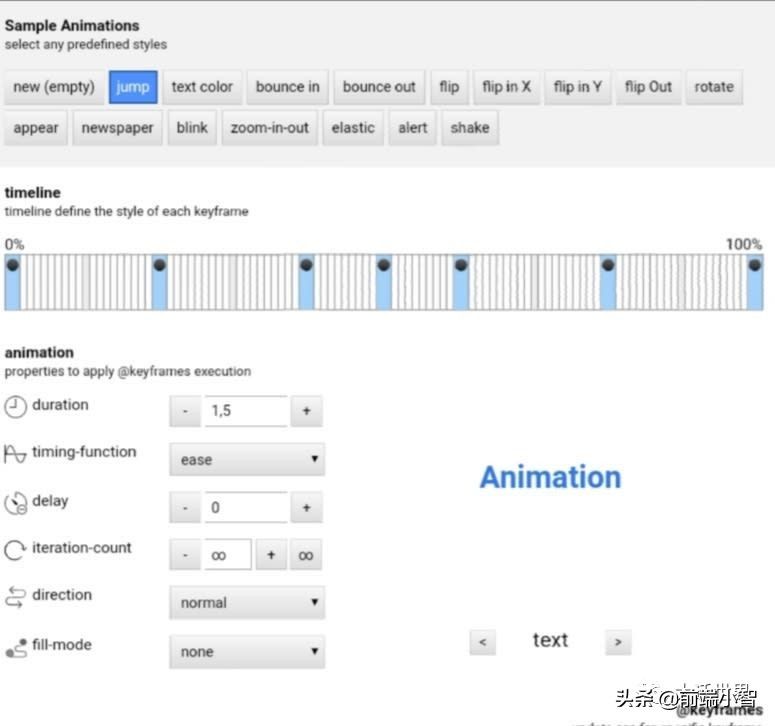Show previous preview with left arrow
The image size is (775, 726).
coord(482,642)
